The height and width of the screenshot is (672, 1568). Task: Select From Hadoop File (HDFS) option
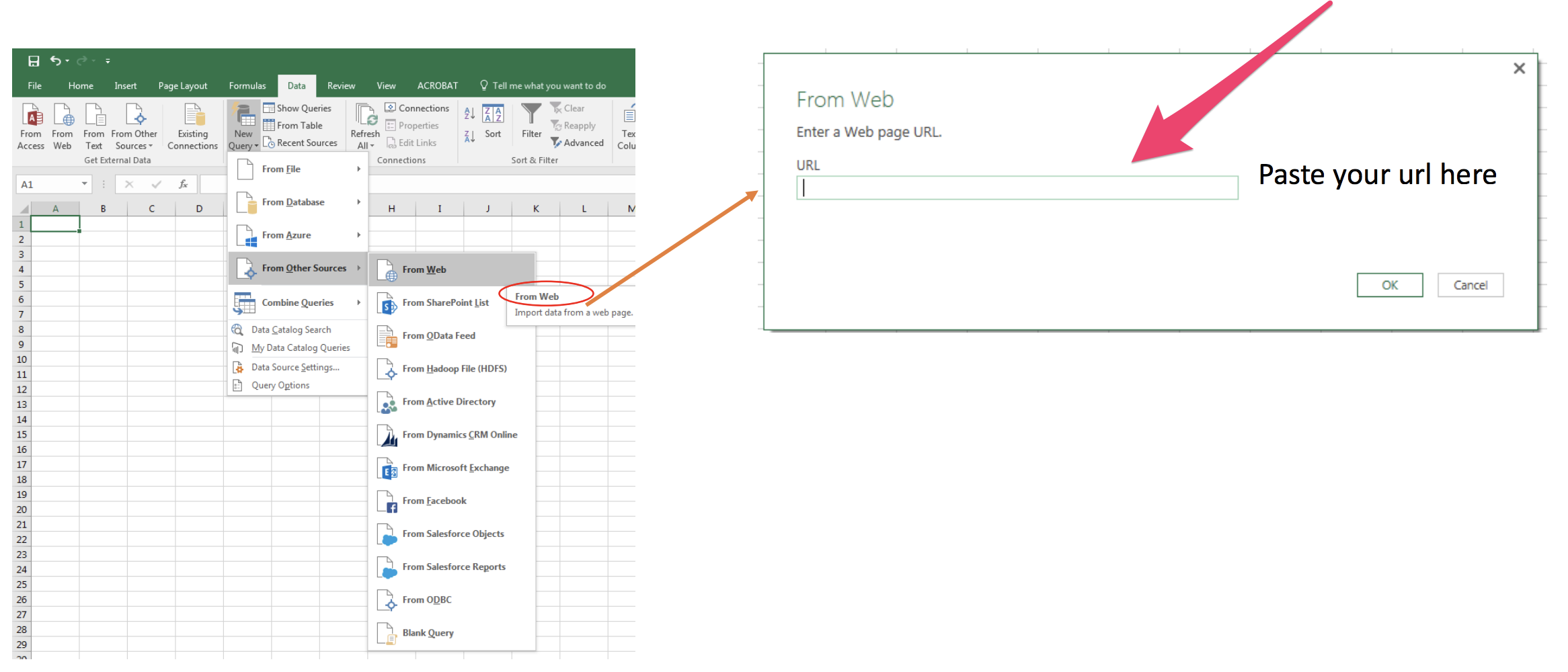point(452,369)
